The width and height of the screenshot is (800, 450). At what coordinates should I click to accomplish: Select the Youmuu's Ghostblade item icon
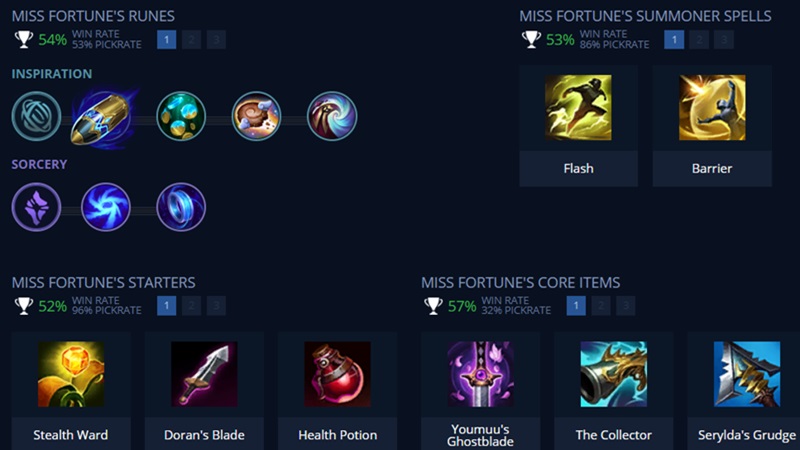pyautogui.click(x=480, y=374)
